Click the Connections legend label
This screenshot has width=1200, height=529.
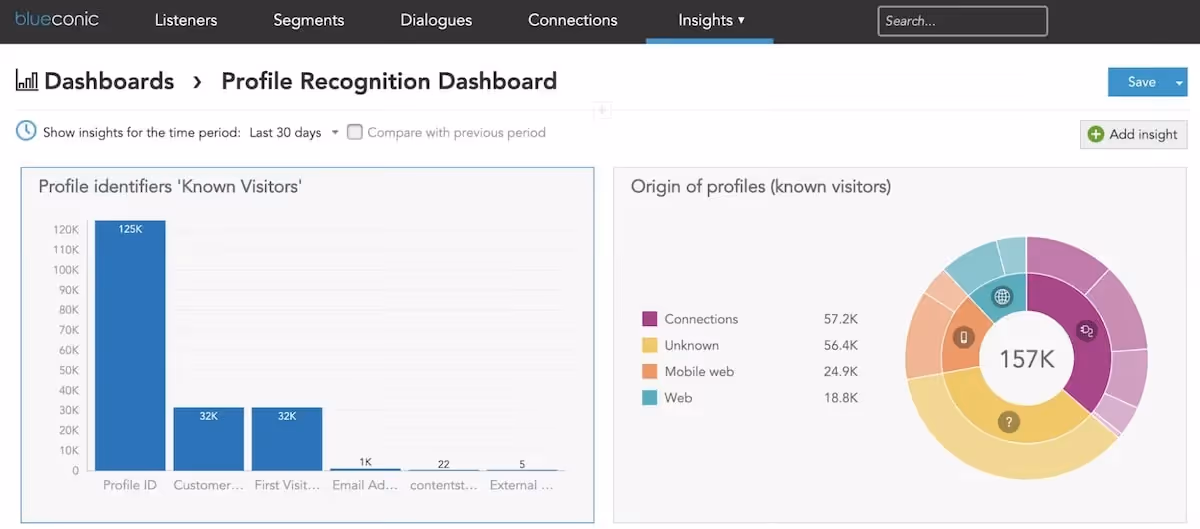(x=701, y=319)
